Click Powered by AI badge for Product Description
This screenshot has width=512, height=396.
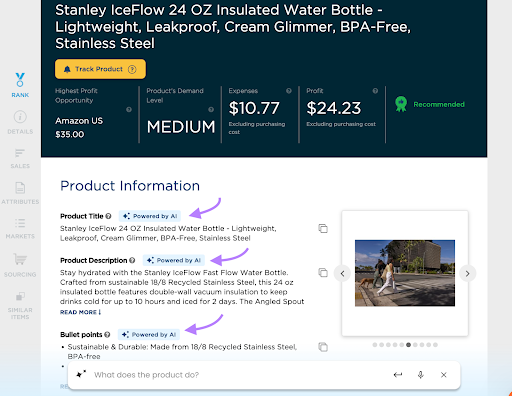tap(174, 260)
